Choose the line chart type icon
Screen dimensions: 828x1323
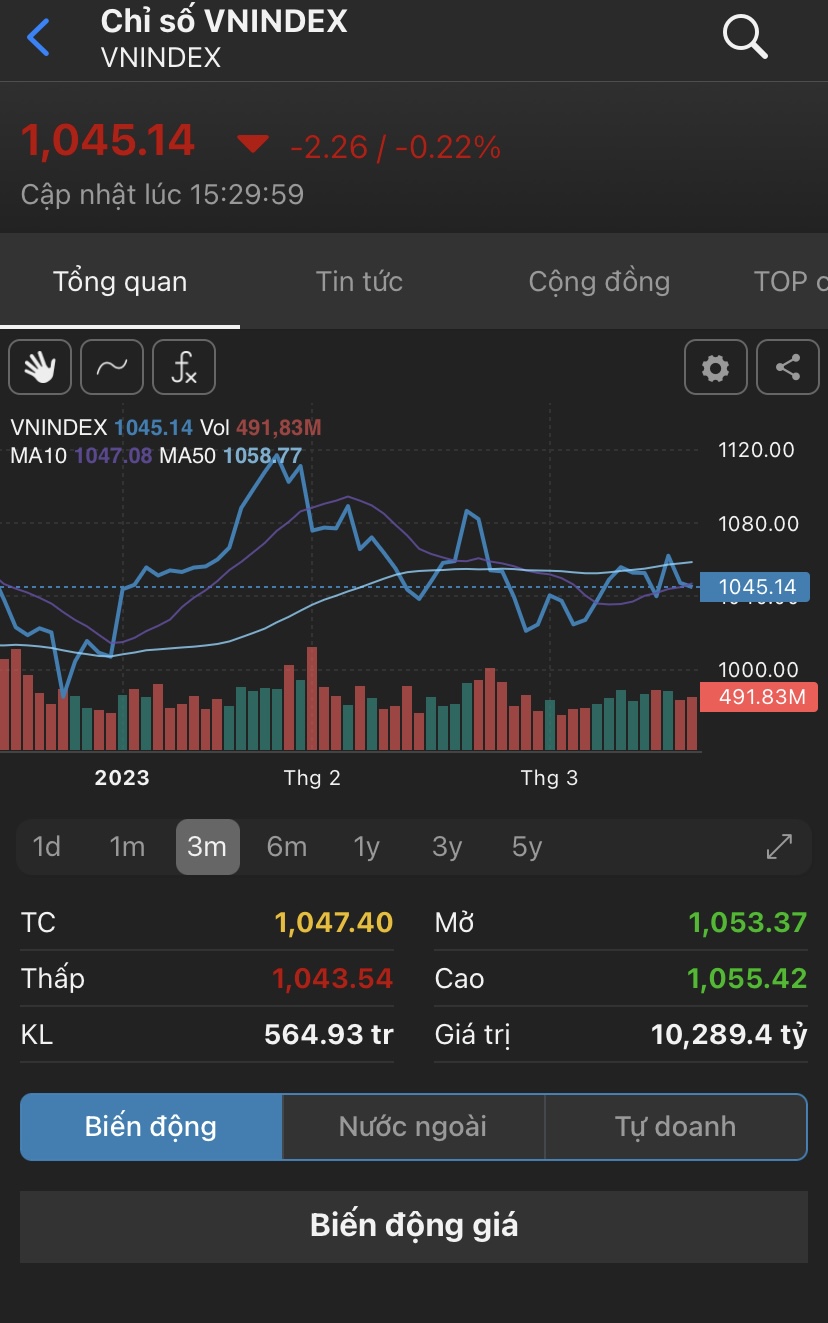tap(112, 367)
